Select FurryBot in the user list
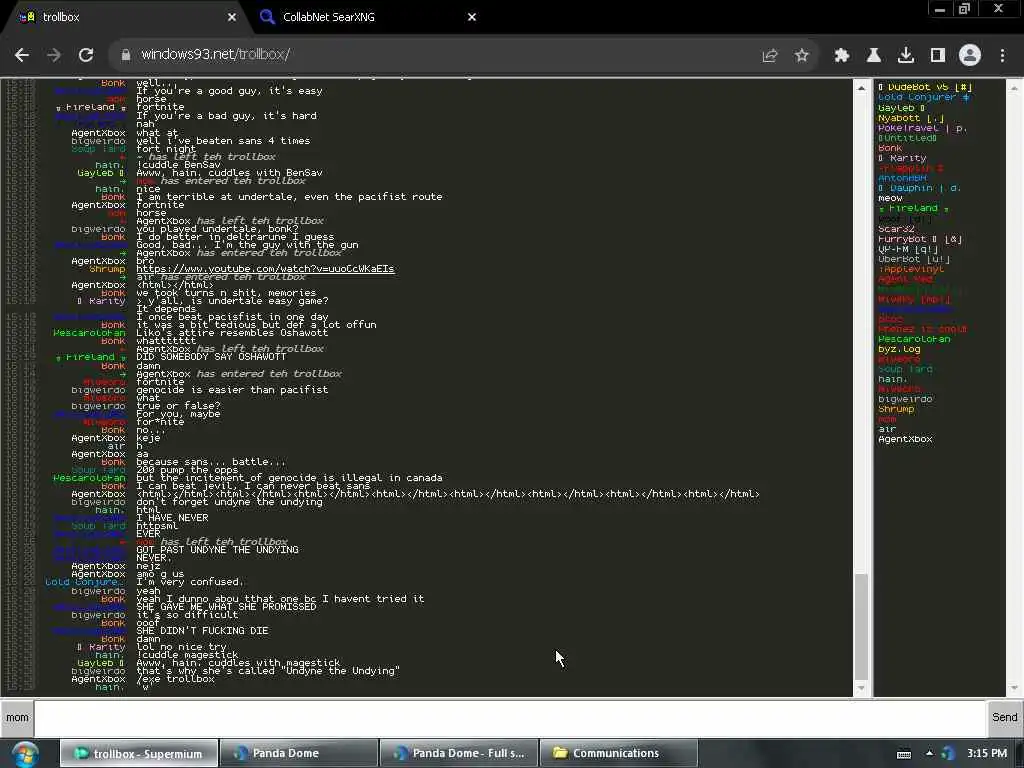1024x768 pixels. (x=920, y=239)
